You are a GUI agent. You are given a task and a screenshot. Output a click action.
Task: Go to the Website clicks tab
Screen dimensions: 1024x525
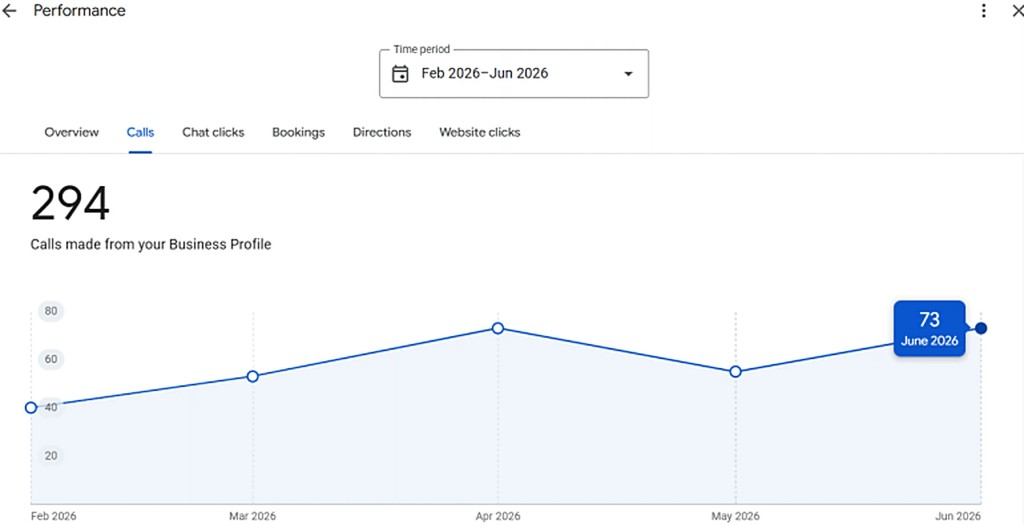[x=479, y=133]
